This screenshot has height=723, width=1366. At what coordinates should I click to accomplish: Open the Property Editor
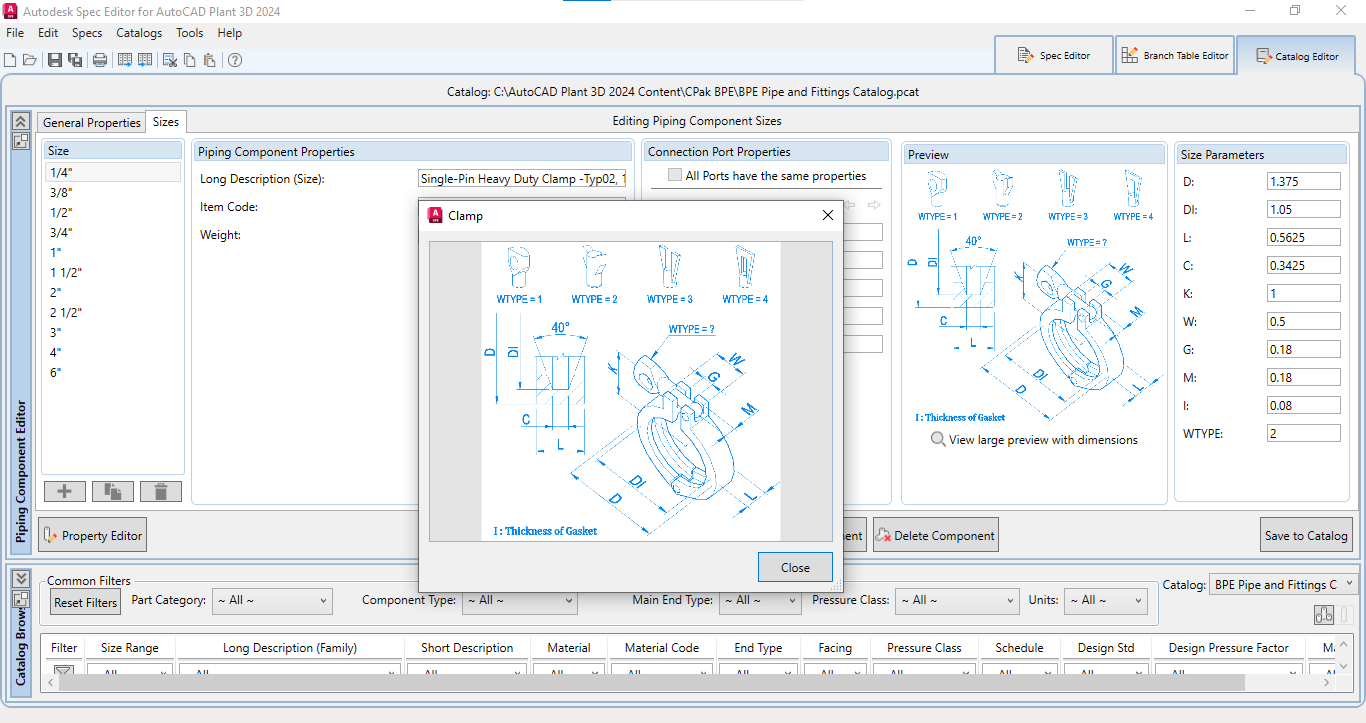pos(92,535)
